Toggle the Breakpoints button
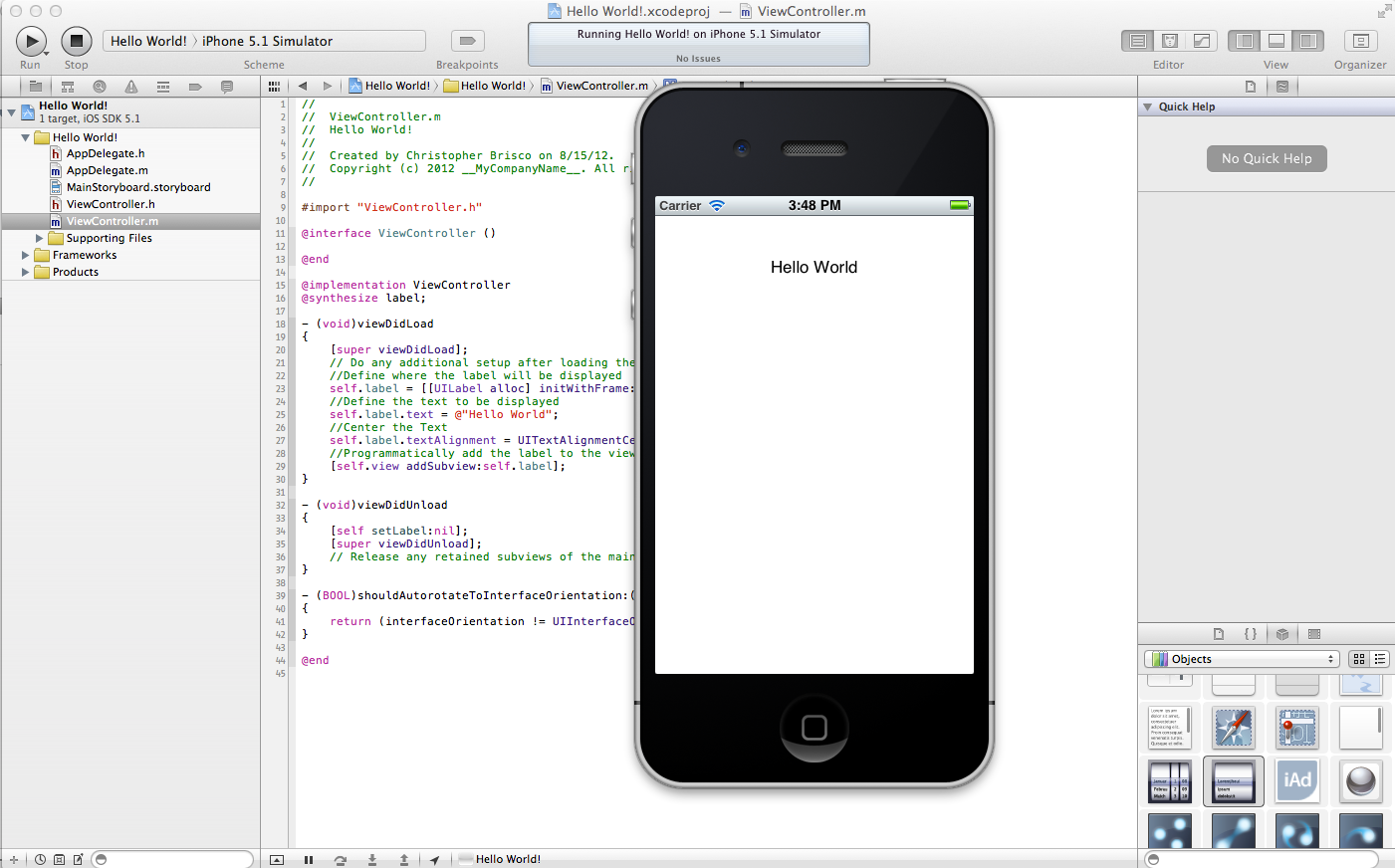 (x=467, y=41)
